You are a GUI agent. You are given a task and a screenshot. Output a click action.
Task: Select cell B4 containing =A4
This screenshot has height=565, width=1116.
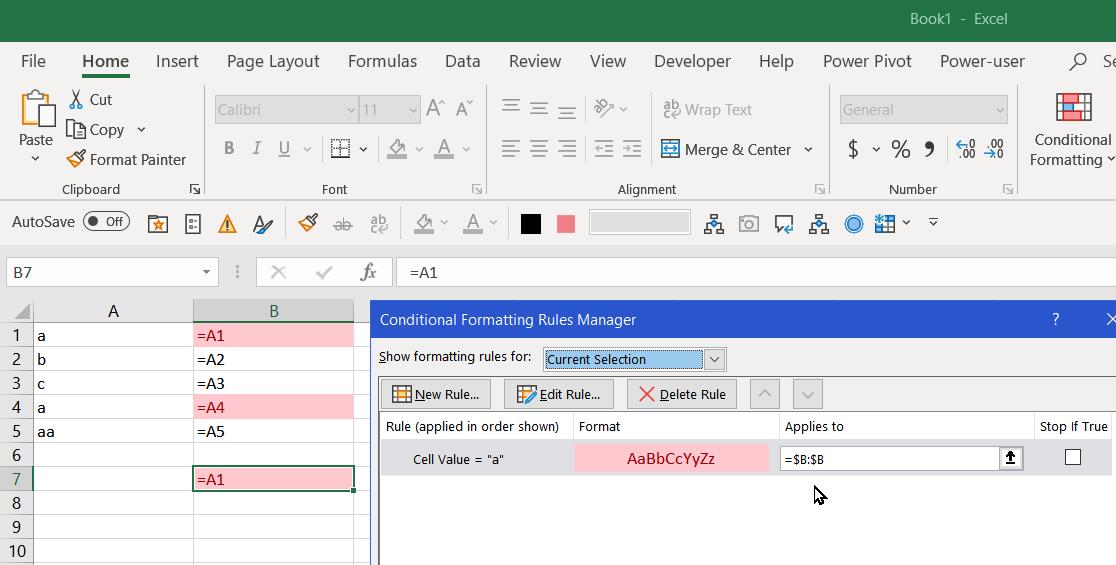click(x=273, y=408)
